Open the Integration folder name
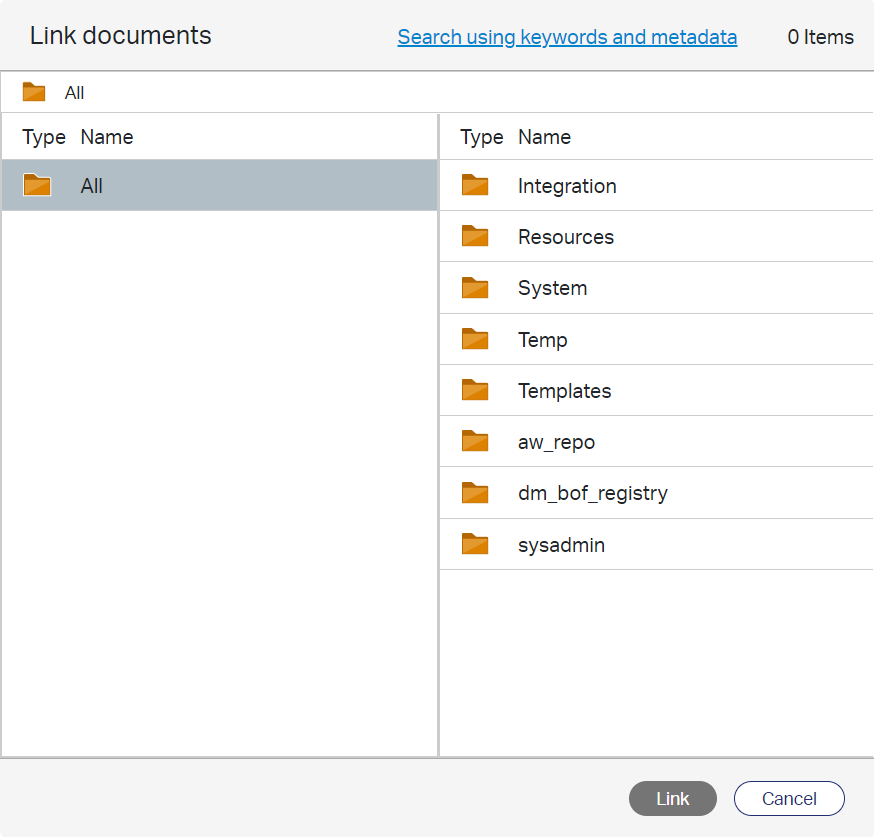The width and height of the screenshot is (874, 837). click(567, 186)
